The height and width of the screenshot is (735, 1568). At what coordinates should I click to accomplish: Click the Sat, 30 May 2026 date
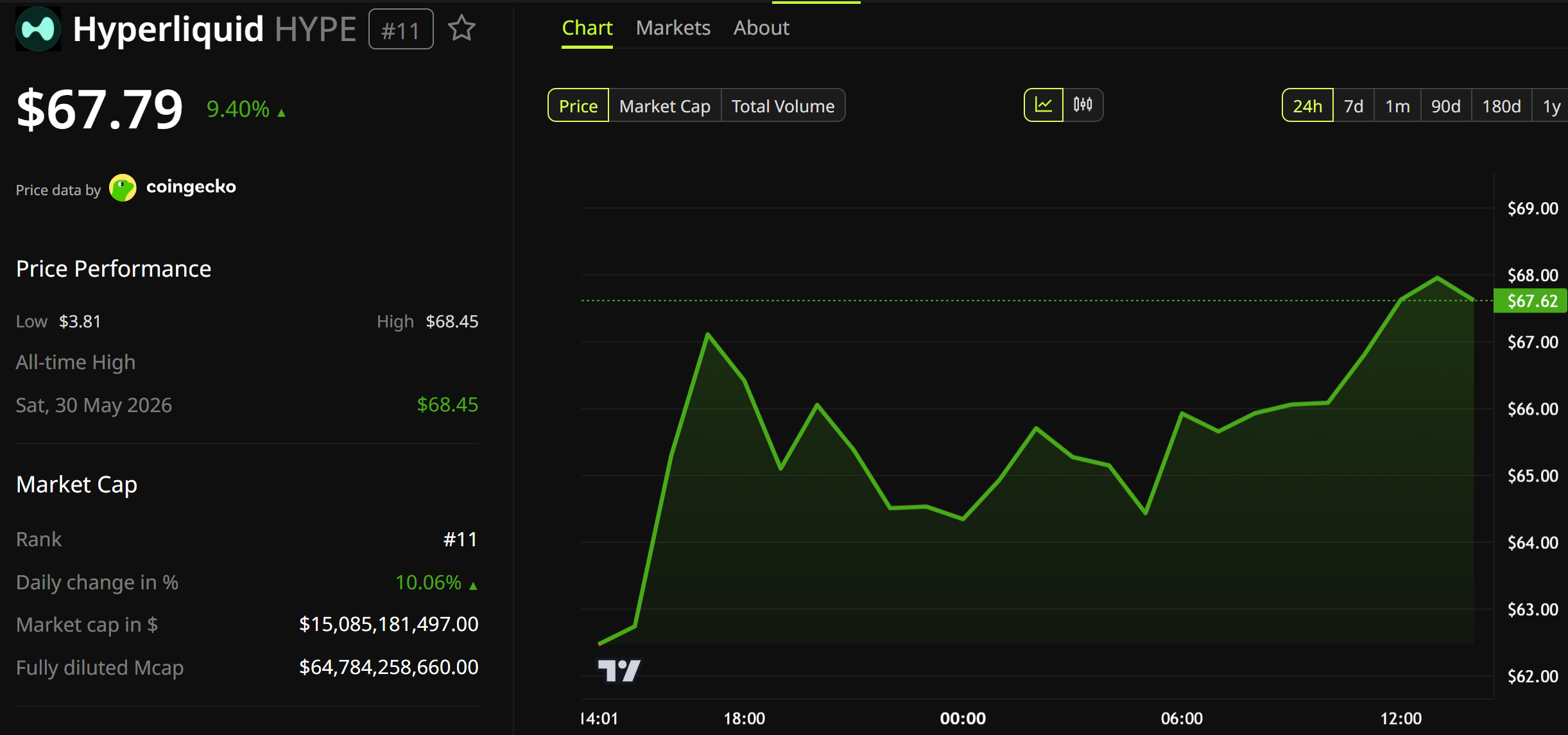(94, 405)
